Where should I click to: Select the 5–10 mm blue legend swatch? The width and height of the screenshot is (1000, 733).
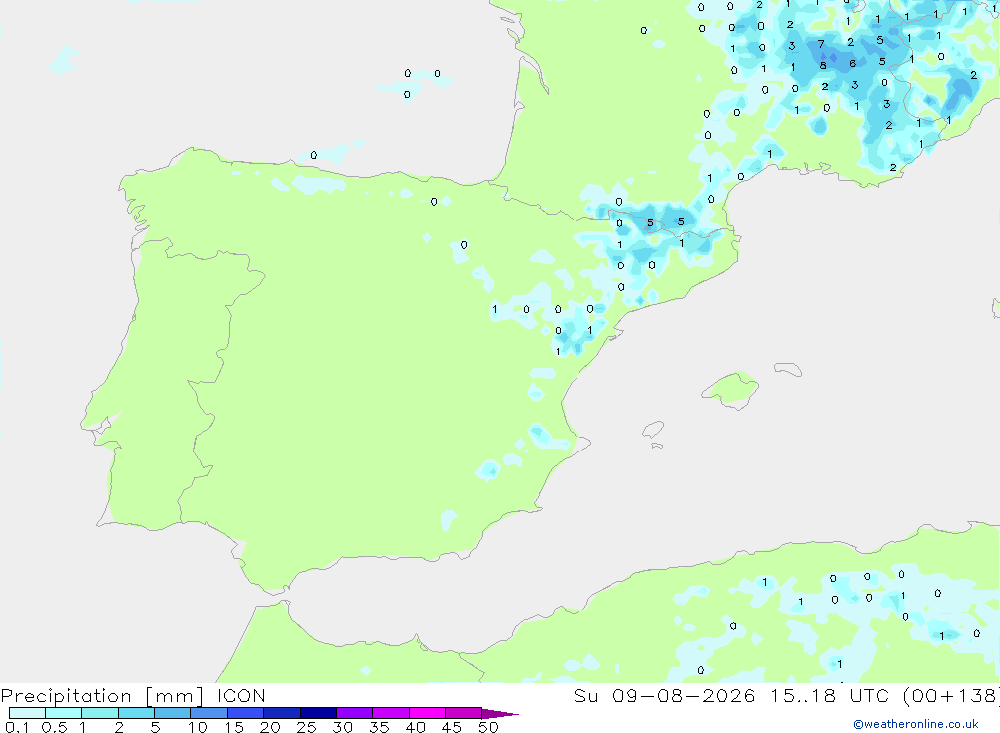(x=172, y=713)
